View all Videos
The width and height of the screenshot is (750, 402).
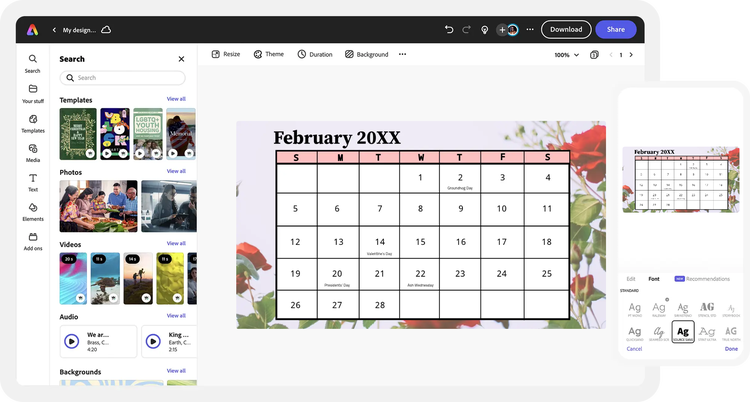(176, 244)
